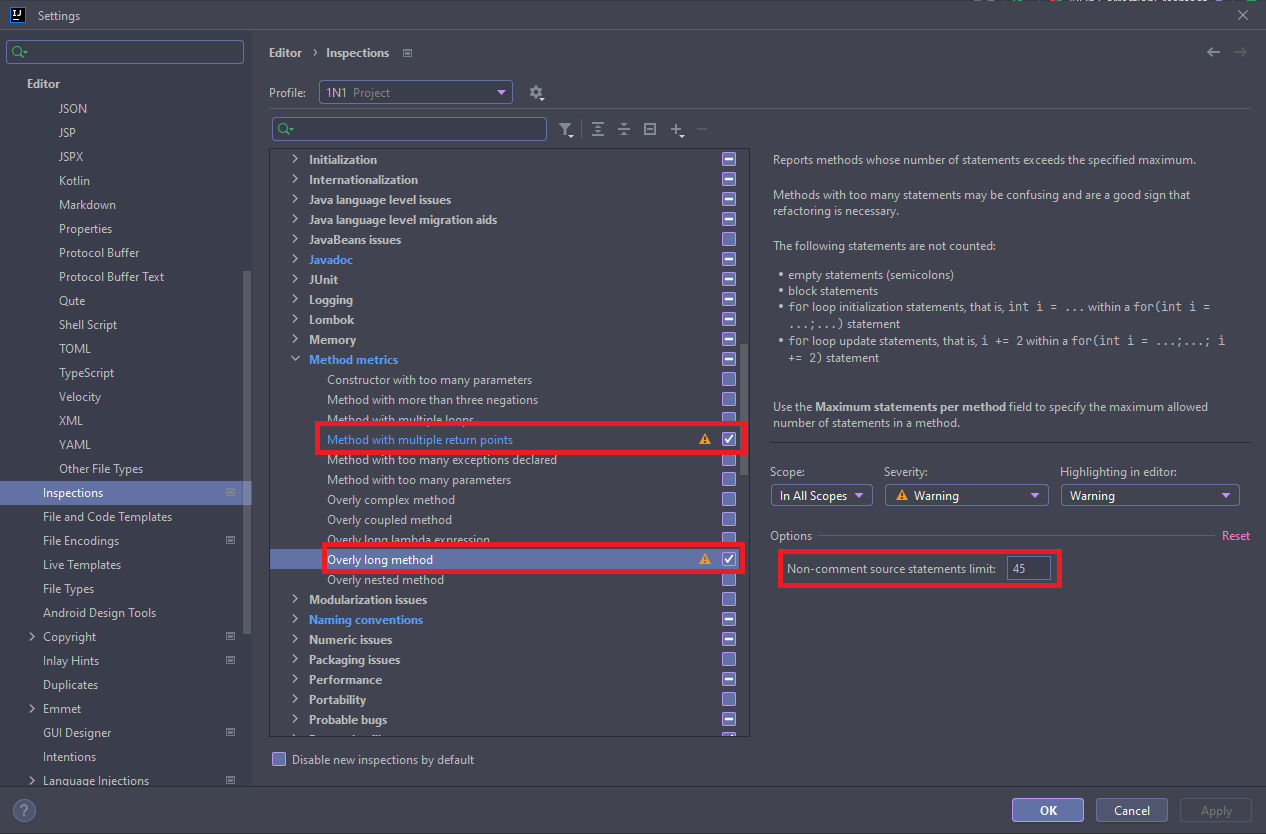This screenshot has height=834, width=1266.
Task: Open the Profile dropdown
Action: point(416,93)
